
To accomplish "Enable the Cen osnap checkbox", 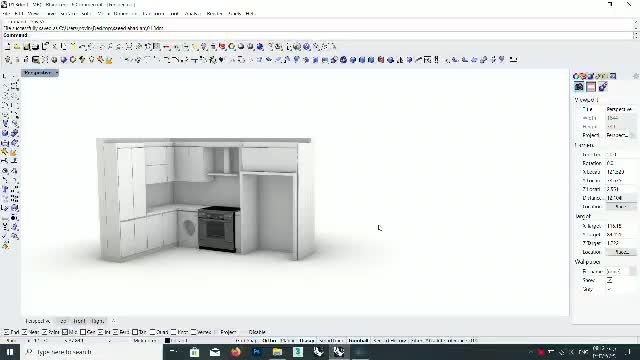I will (x=83, y=332).
